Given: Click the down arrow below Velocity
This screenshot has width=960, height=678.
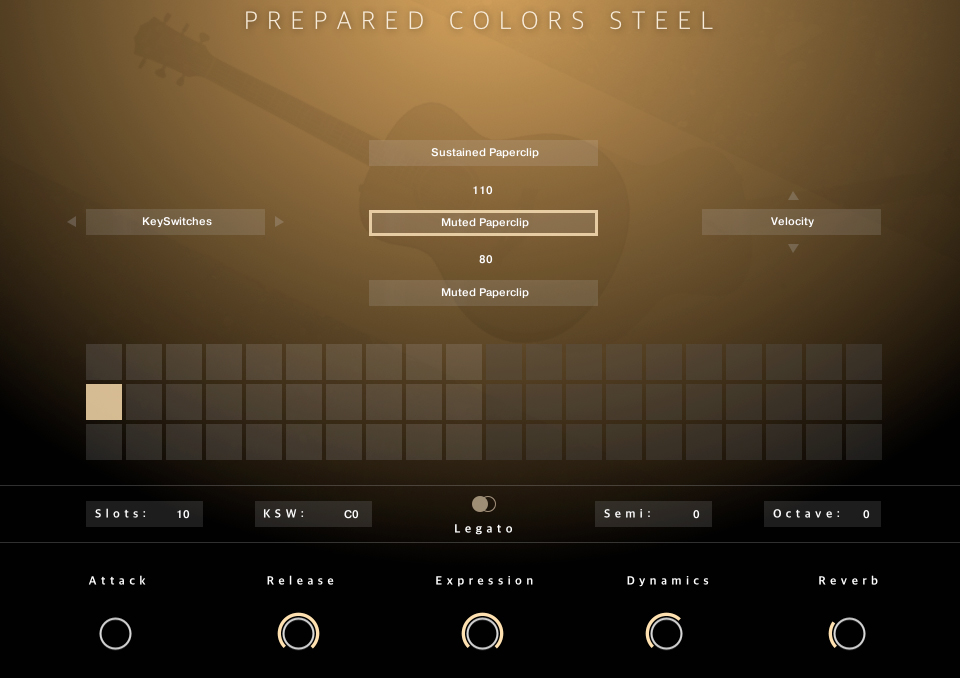Looking at the screenshot, I should (x=793, y=248).
